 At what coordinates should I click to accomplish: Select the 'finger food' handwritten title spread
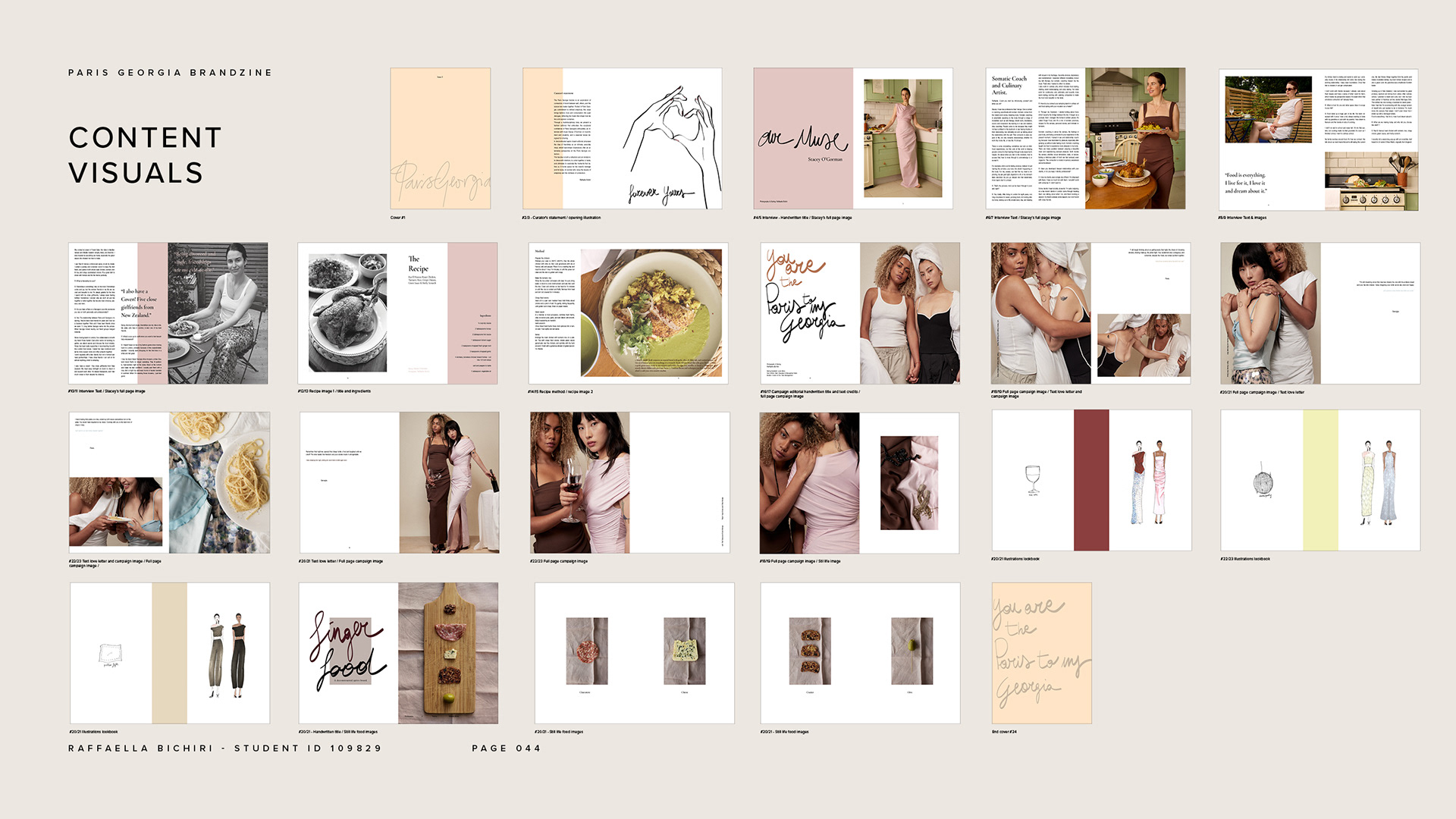coord(398,653)
